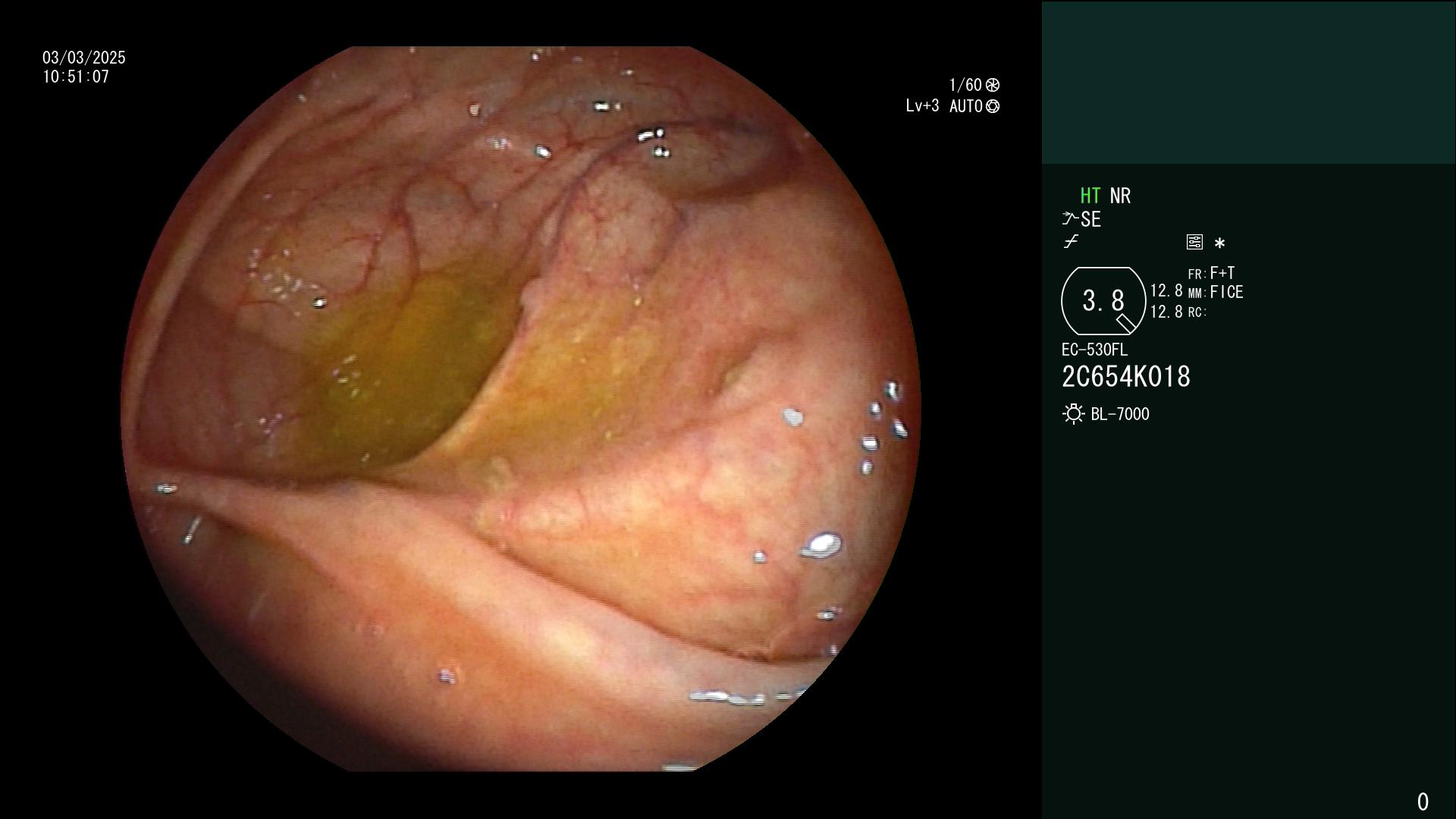The image size is (1456, 819).
Task: Click the light source lamp icon
Action: [x=1073, y=414]
